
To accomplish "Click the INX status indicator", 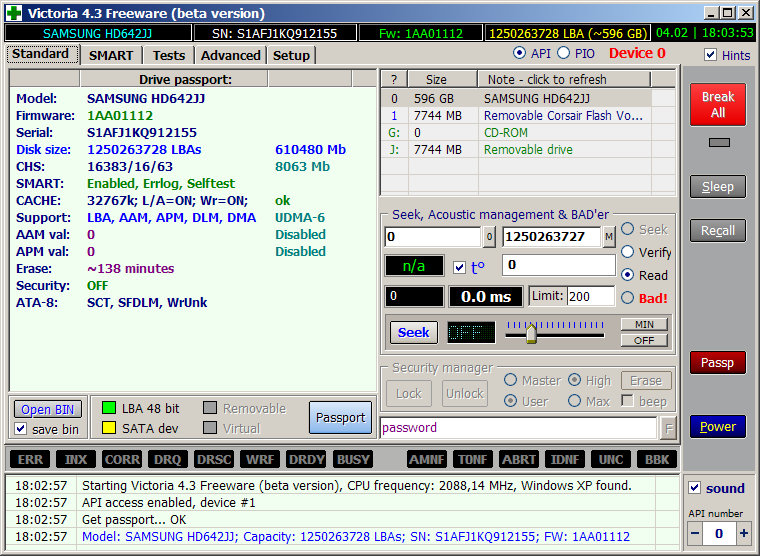I will coord(76,460).
